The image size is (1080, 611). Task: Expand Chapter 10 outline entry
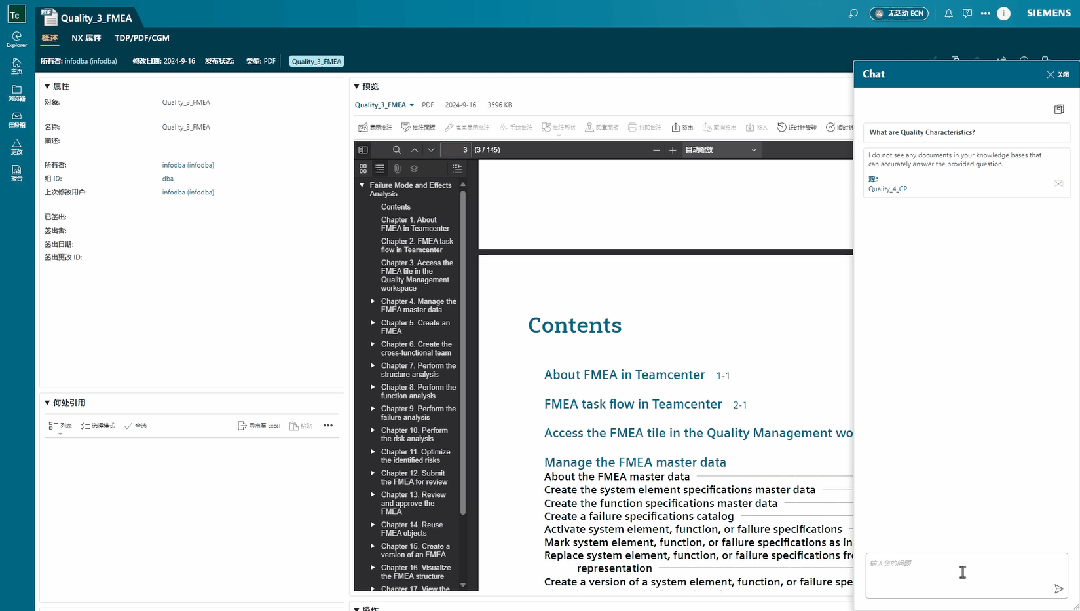[373, 430]
